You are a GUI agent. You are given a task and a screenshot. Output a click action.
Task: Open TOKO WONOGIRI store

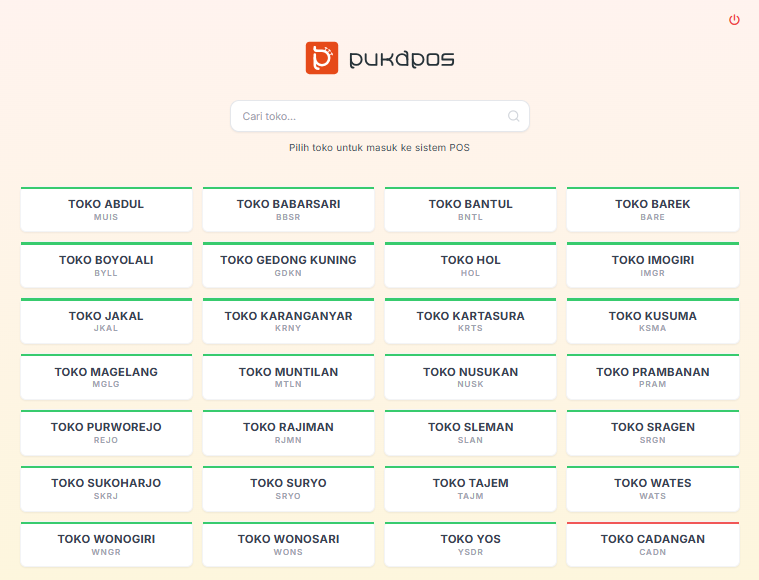pyautogui.click(x=106, y=545)
